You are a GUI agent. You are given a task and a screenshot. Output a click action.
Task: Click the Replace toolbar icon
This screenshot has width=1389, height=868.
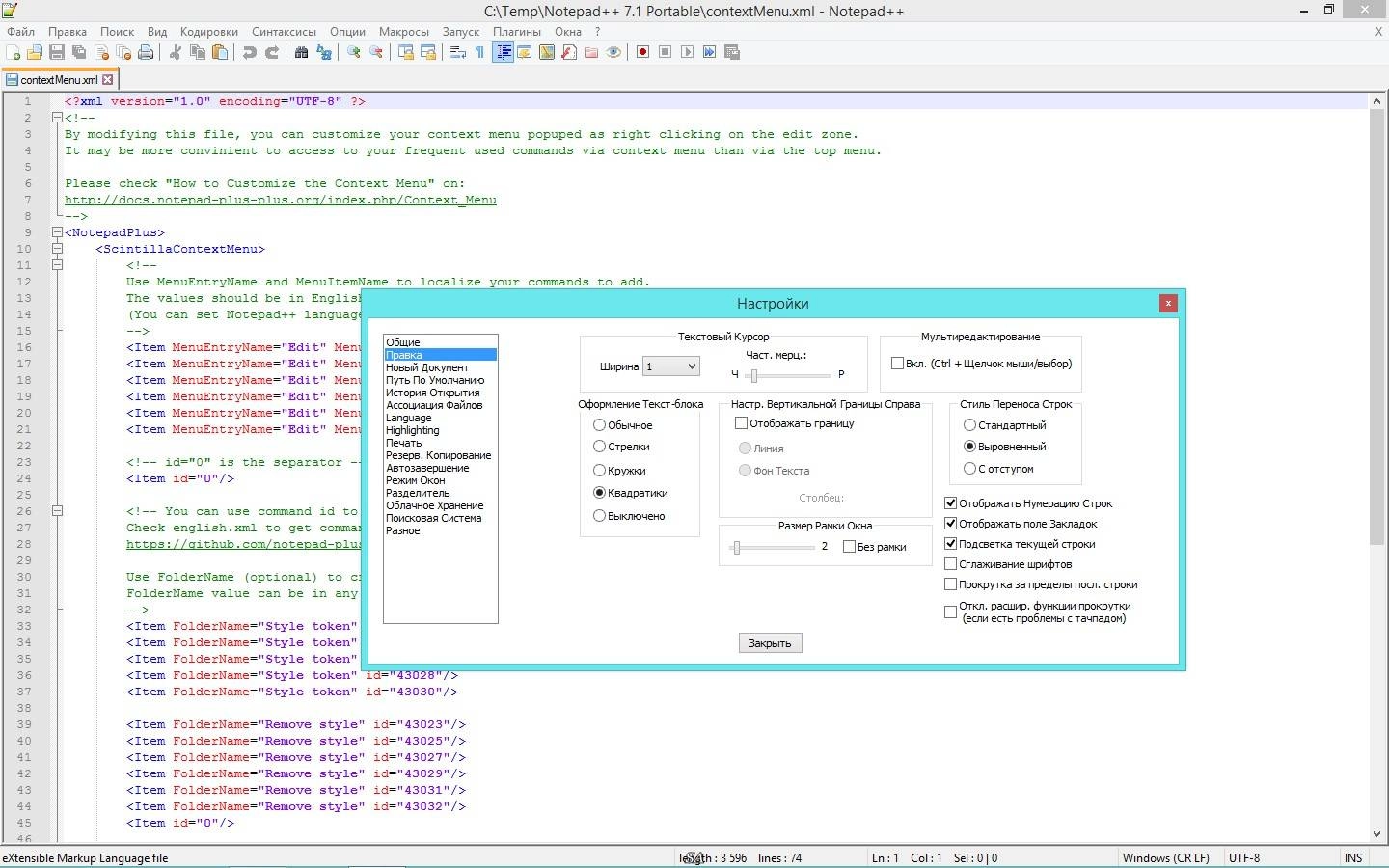tap(324, 52)
